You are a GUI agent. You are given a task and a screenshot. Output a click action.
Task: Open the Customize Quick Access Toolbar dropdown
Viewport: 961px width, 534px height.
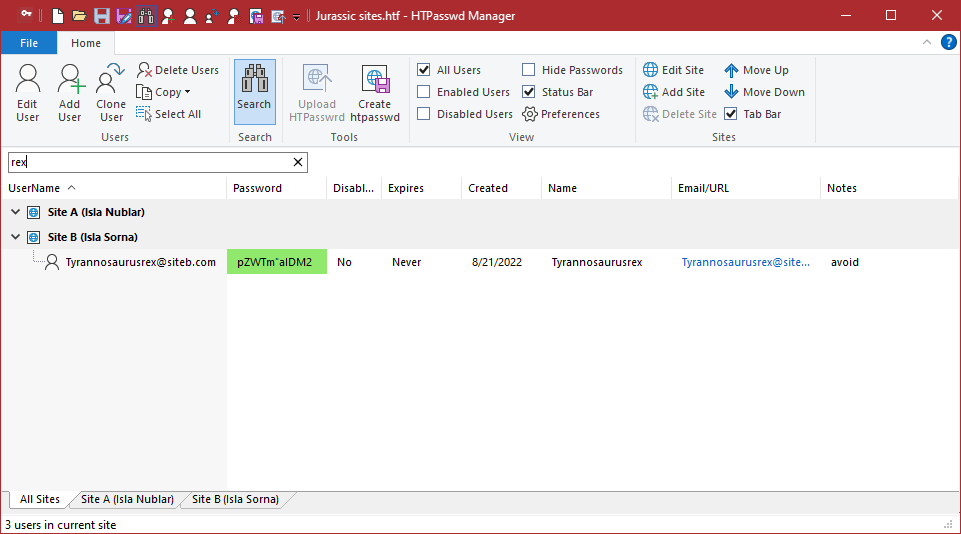click(297, 17)
